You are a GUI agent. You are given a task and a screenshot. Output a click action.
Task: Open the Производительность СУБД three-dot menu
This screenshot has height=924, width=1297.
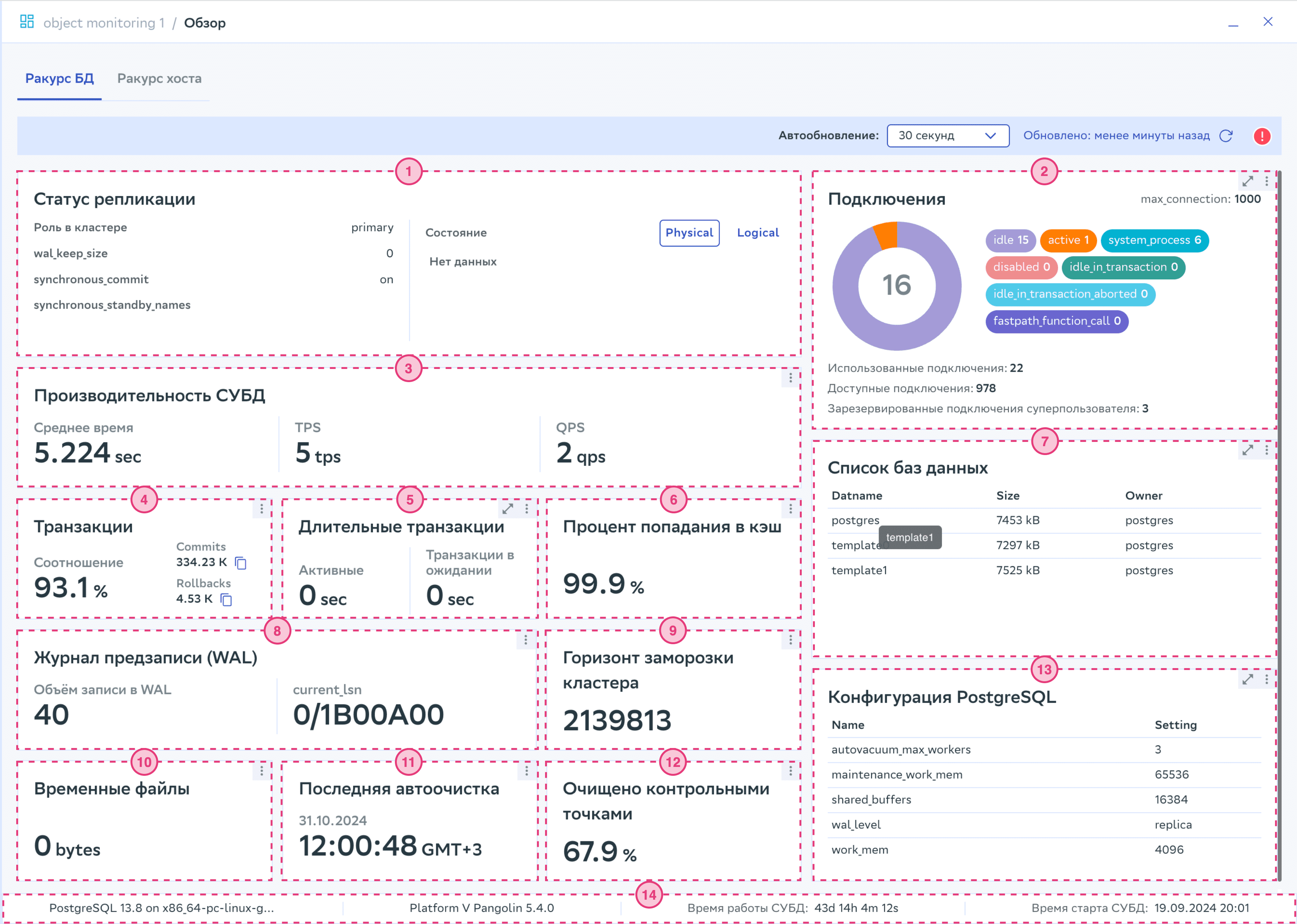790,378
